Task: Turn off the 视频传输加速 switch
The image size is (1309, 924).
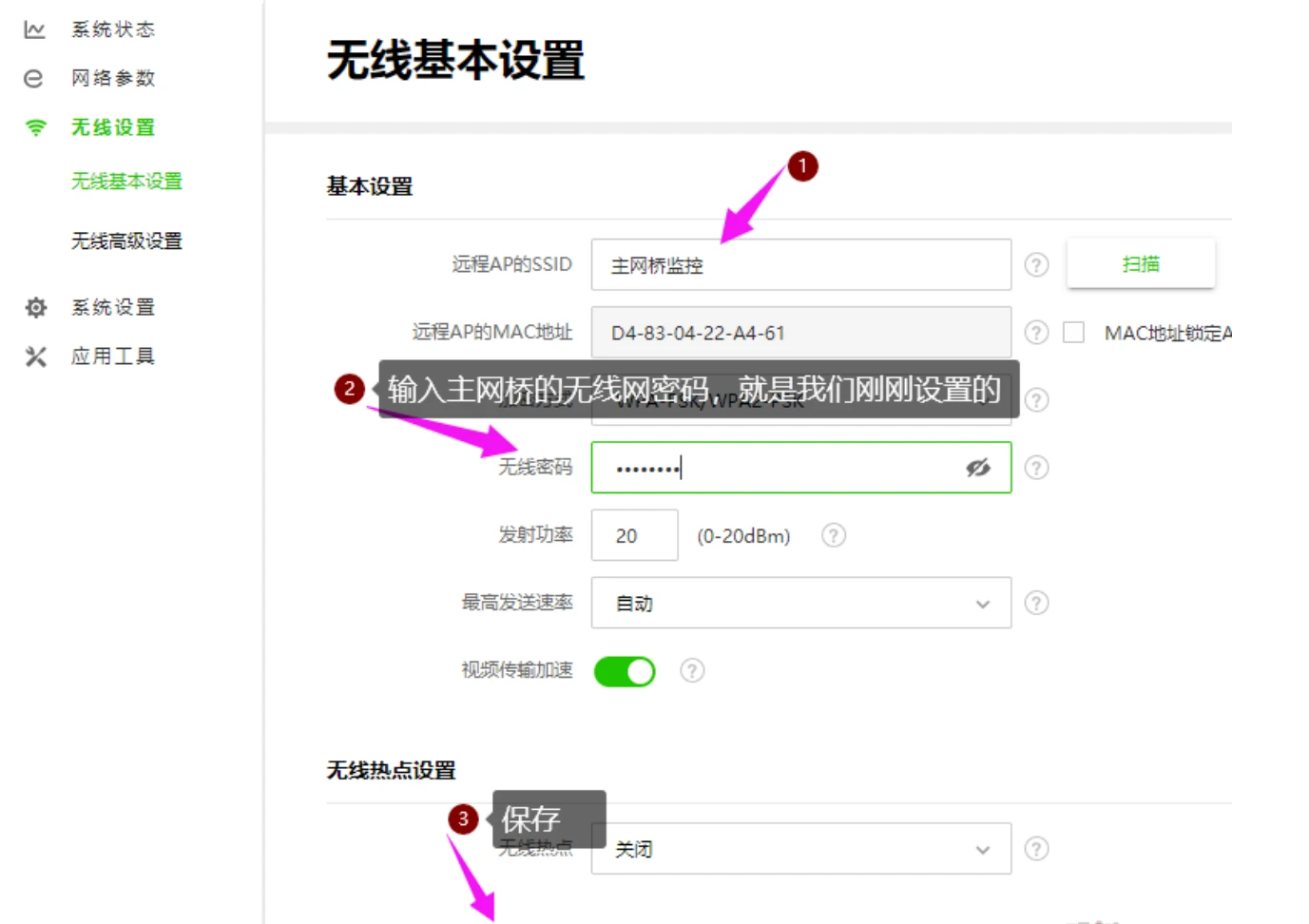Action: click(625, 671)
